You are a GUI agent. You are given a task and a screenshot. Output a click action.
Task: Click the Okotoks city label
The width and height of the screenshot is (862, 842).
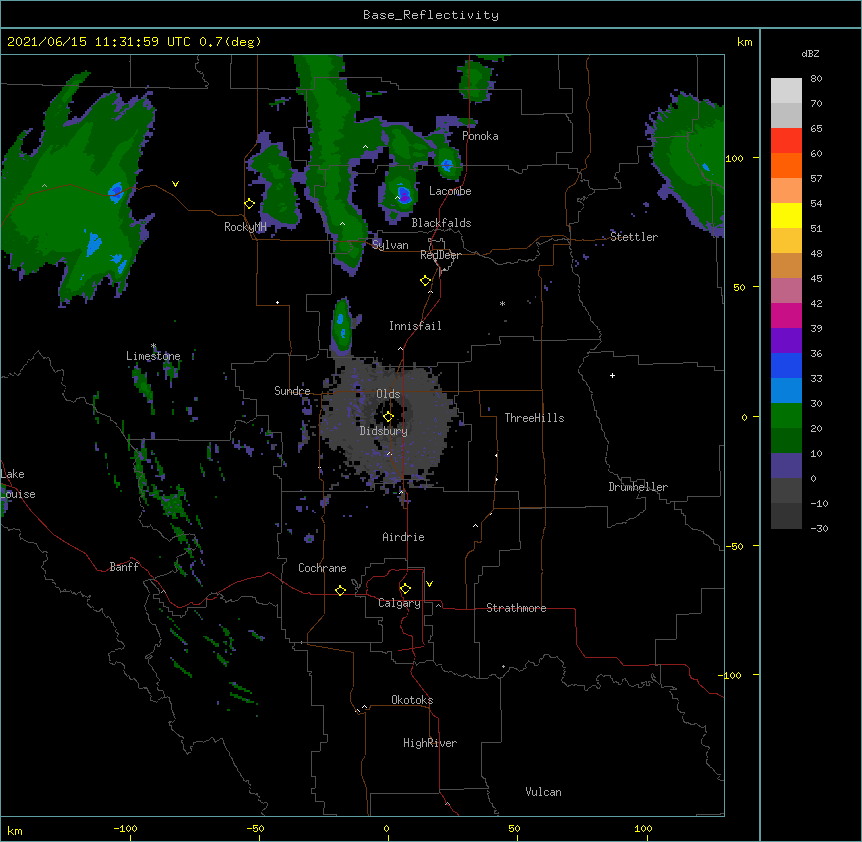412,700
